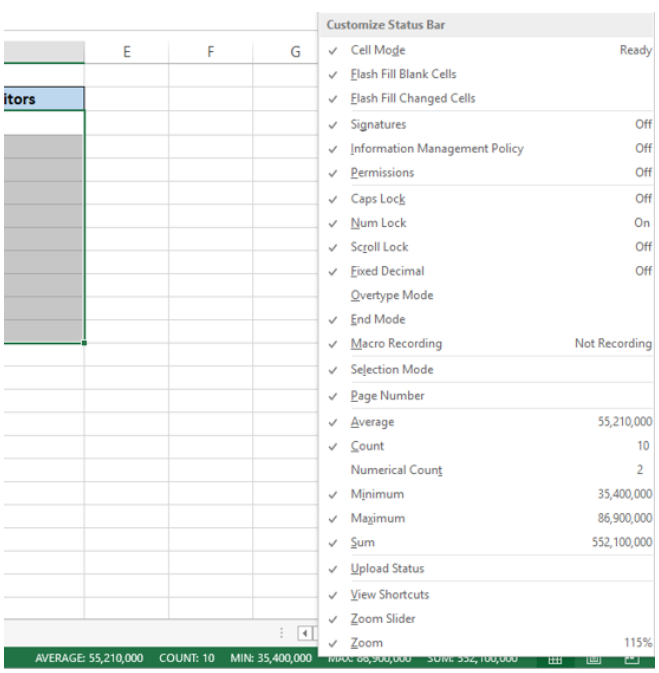This screenshot has width=659, height=673.
Task: Toggle Upload Status option
Action: tap(487, 568)
